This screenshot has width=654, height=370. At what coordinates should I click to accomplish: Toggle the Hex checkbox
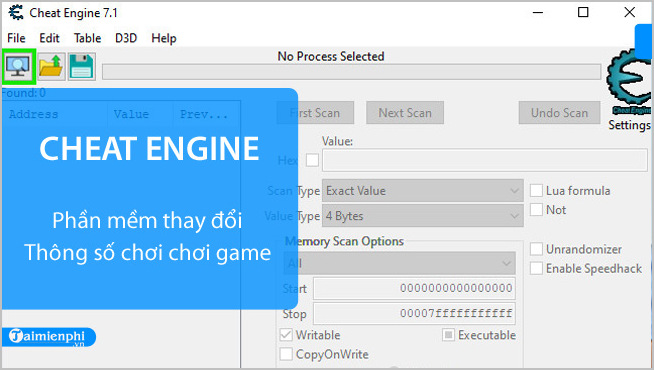[x=312, y=160]
